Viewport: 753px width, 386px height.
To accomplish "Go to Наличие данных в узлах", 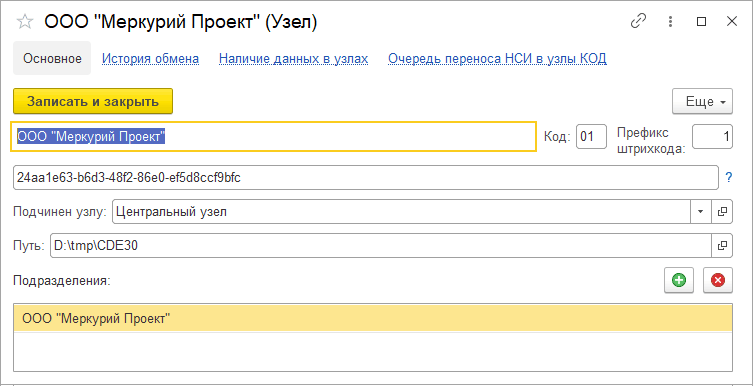I will (293, 59).
